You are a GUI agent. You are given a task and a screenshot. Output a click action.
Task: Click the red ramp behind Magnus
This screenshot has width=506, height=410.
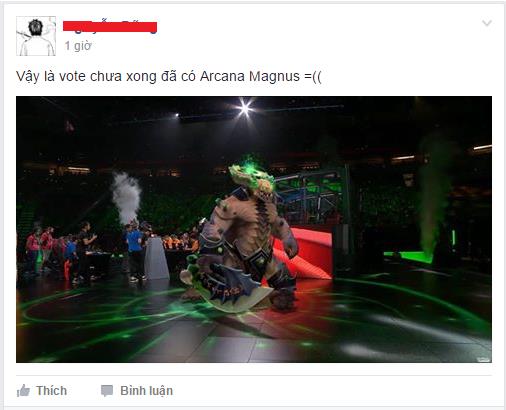pos(305,252)
